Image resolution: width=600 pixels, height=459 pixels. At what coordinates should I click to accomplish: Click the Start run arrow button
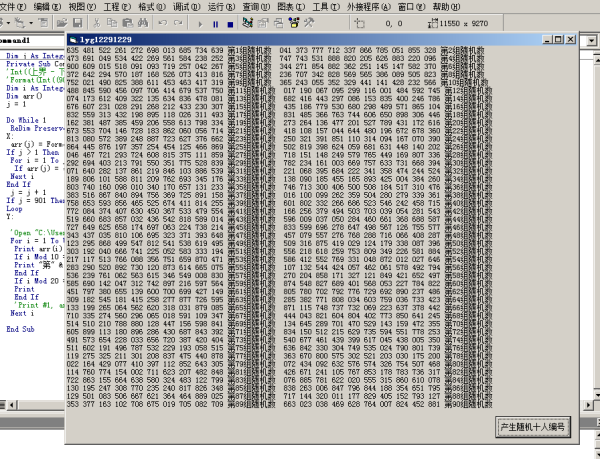(200, 24)
